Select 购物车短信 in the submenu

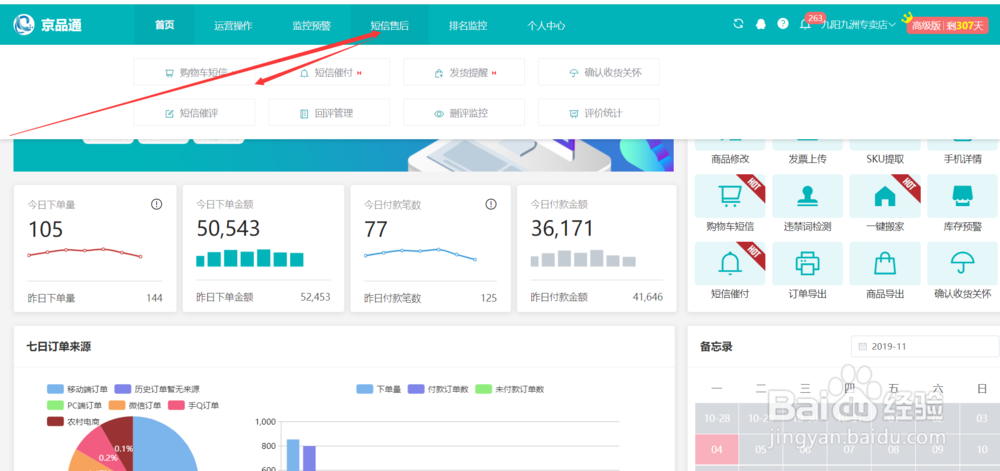click(195, 72)
